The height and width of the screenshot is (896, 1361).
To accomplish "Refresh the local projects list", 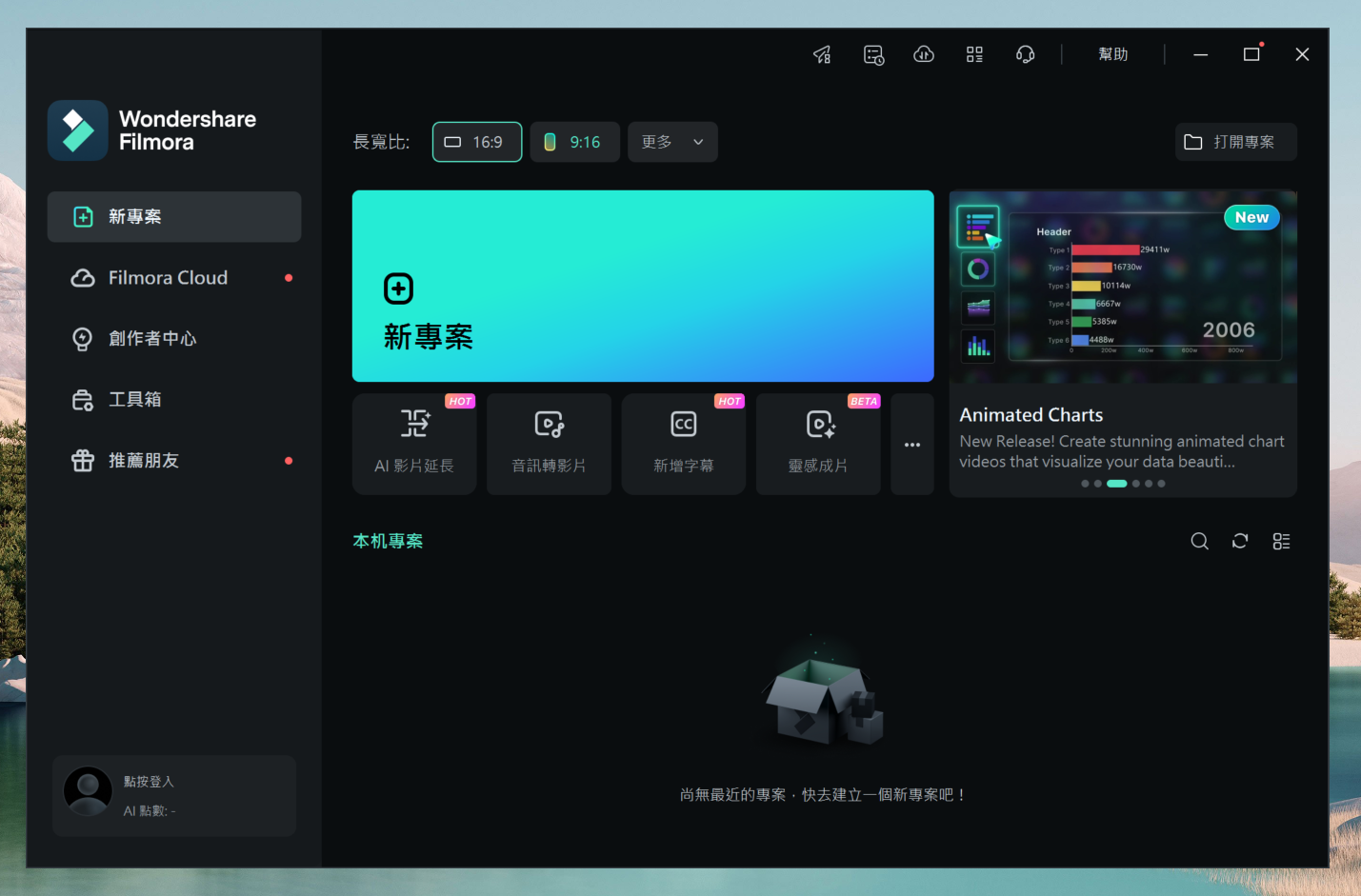I will [x=1240, y=541].
